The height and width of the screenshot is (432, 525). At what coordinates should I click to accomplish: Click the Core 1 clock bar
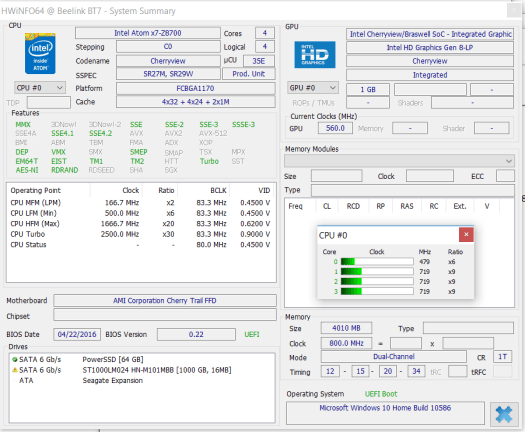pos(377,272)
